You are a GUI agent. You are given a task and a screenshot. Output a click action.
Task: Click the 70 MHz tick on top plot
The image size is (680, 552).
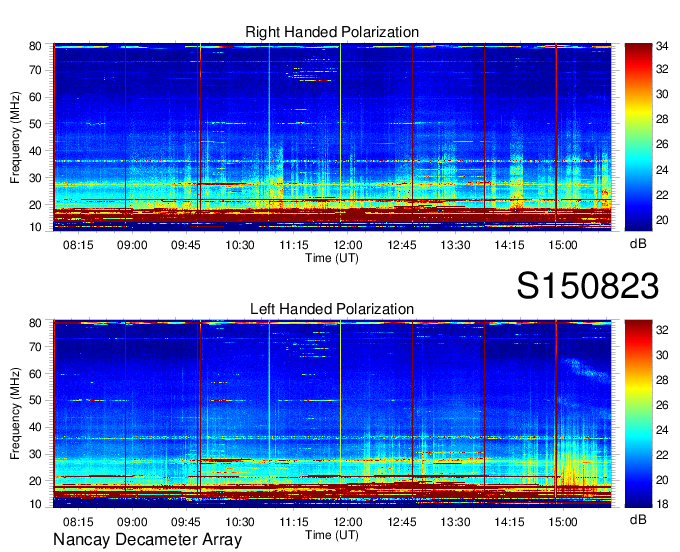pyautogui.click(x=35, y=70)
